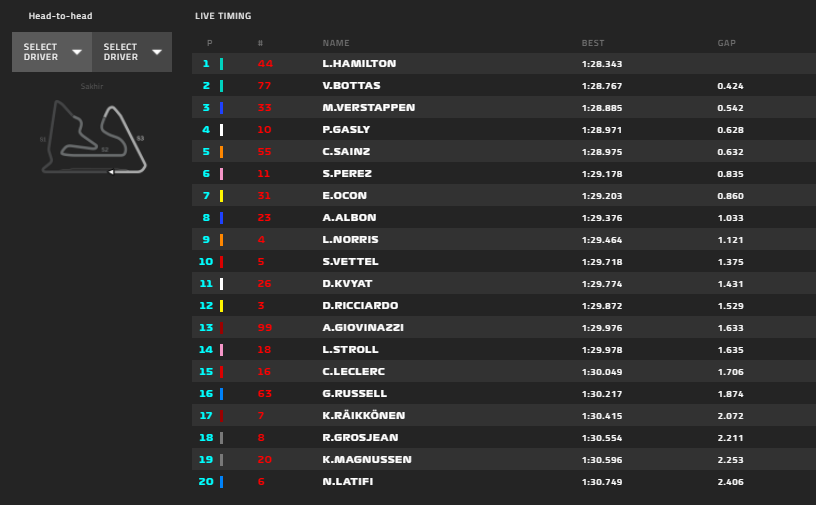Click the Head-to-head heading
This screenshot has height=505, width=816.
pos(60,16)
